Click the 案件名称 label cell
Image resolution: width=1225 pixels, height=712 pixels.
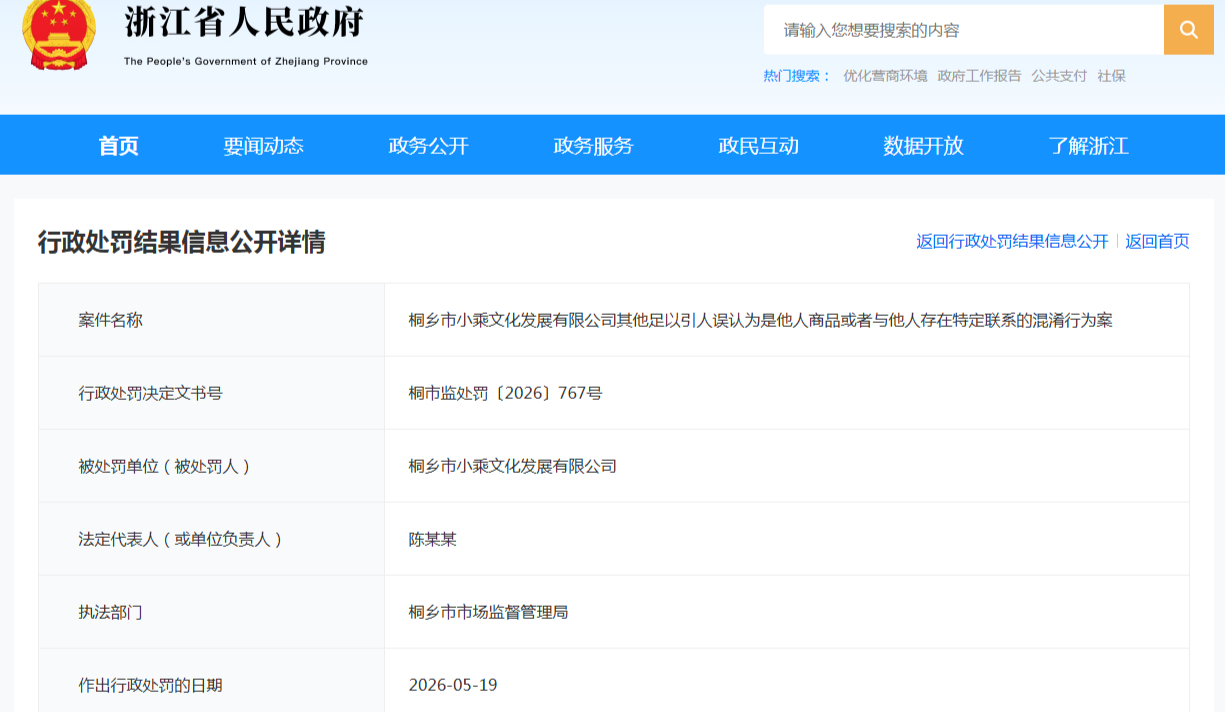tap(211, 320)
